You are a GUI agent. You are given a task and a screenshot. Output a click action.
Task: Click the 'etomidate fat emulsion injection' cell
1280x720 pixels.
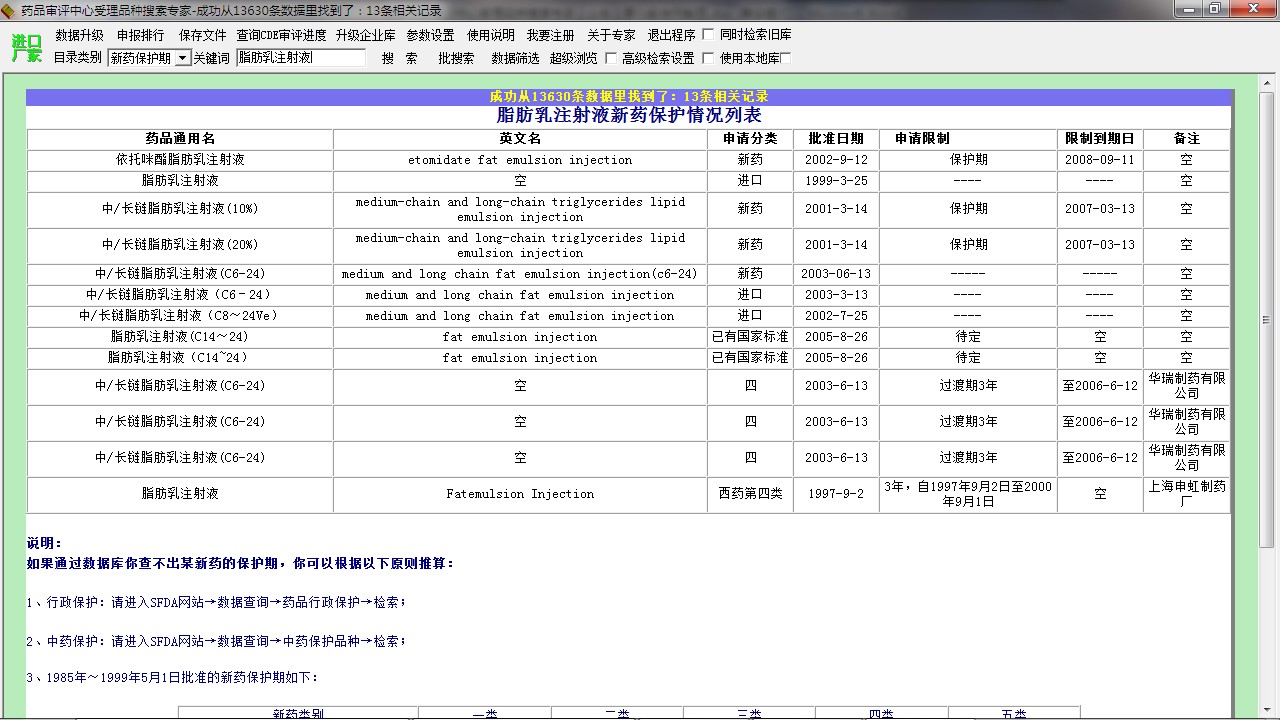click(520, 160)
